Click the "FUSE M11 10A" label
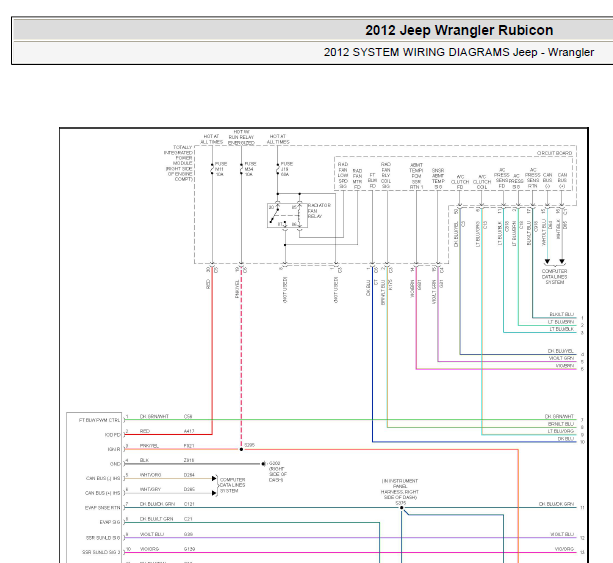The width and height of the screenshot is (613, 563). [220, 169]
